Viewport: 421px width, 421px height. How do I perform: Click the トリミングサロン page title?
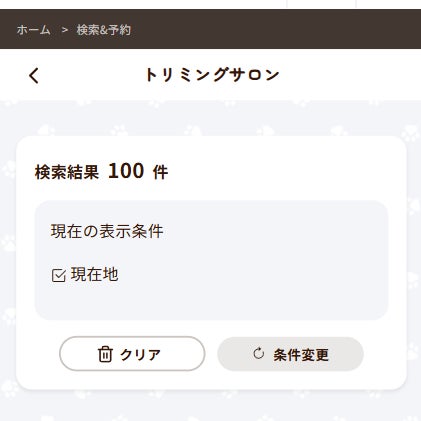point(212,75)
